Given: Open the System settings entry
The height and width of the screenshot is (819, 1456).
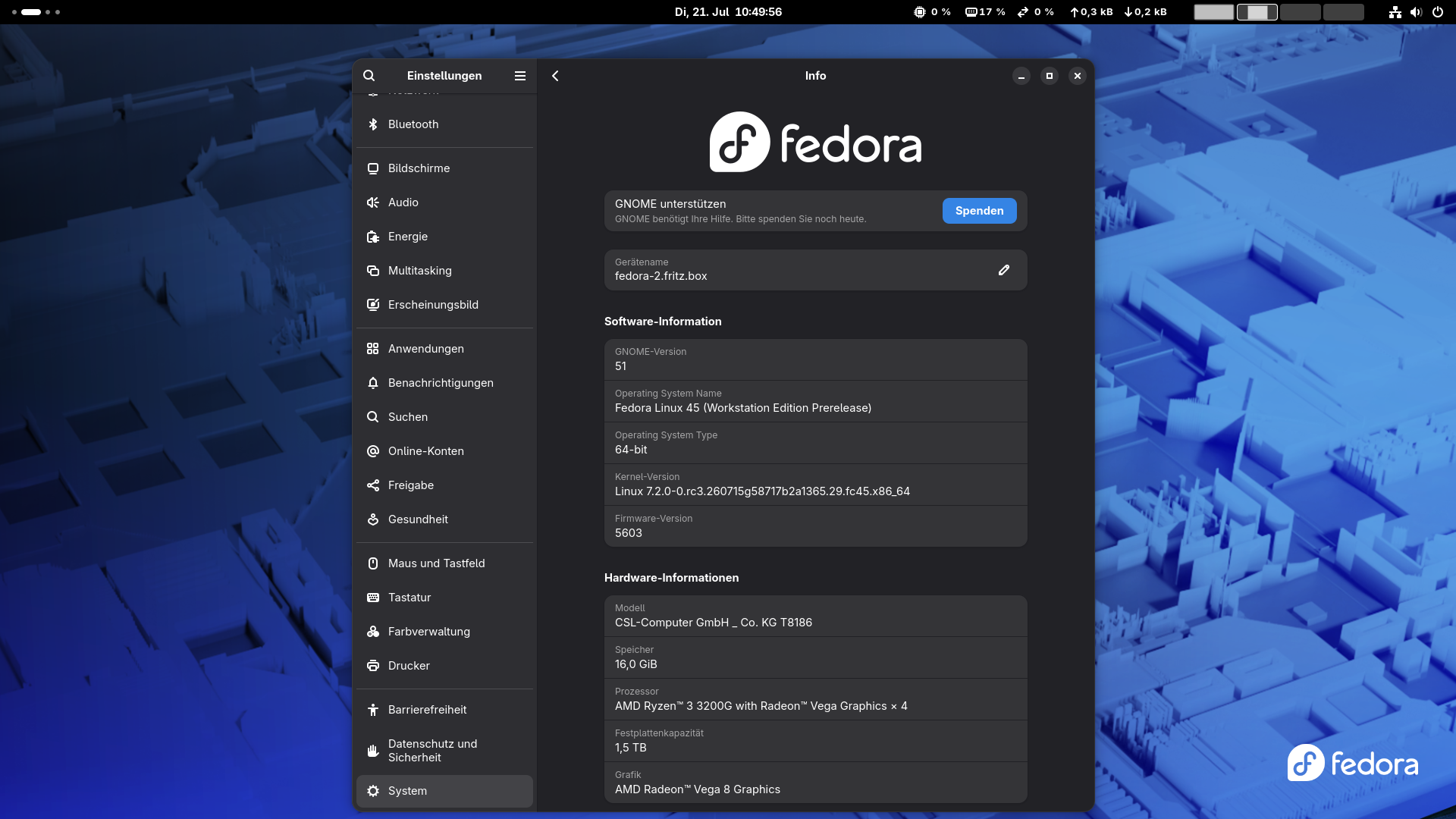Looking at the screenshot, I should 444,791.
